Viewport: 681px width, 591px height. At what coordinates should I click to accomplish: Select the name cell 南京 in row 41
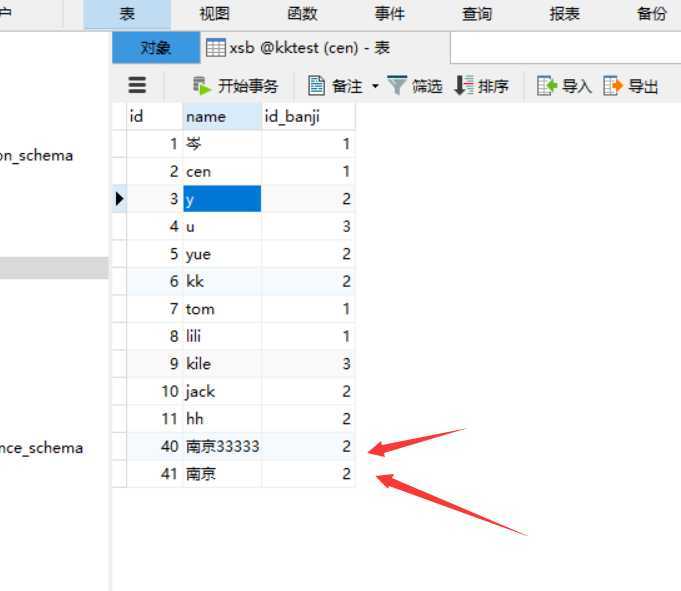[222, 474]
